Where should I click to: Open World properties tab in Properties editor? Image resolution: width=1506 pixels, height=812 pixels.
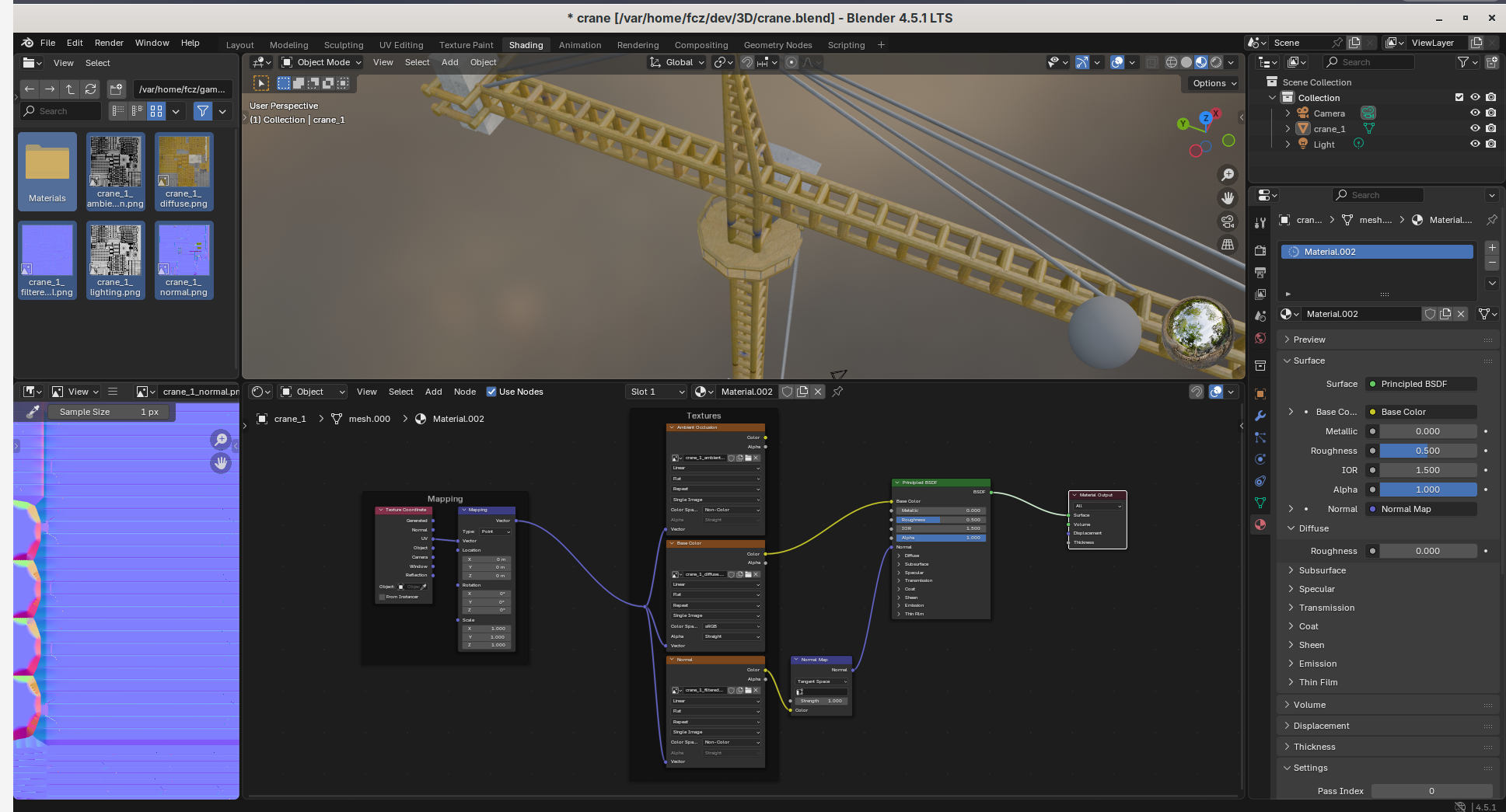tap(1260, 338)
